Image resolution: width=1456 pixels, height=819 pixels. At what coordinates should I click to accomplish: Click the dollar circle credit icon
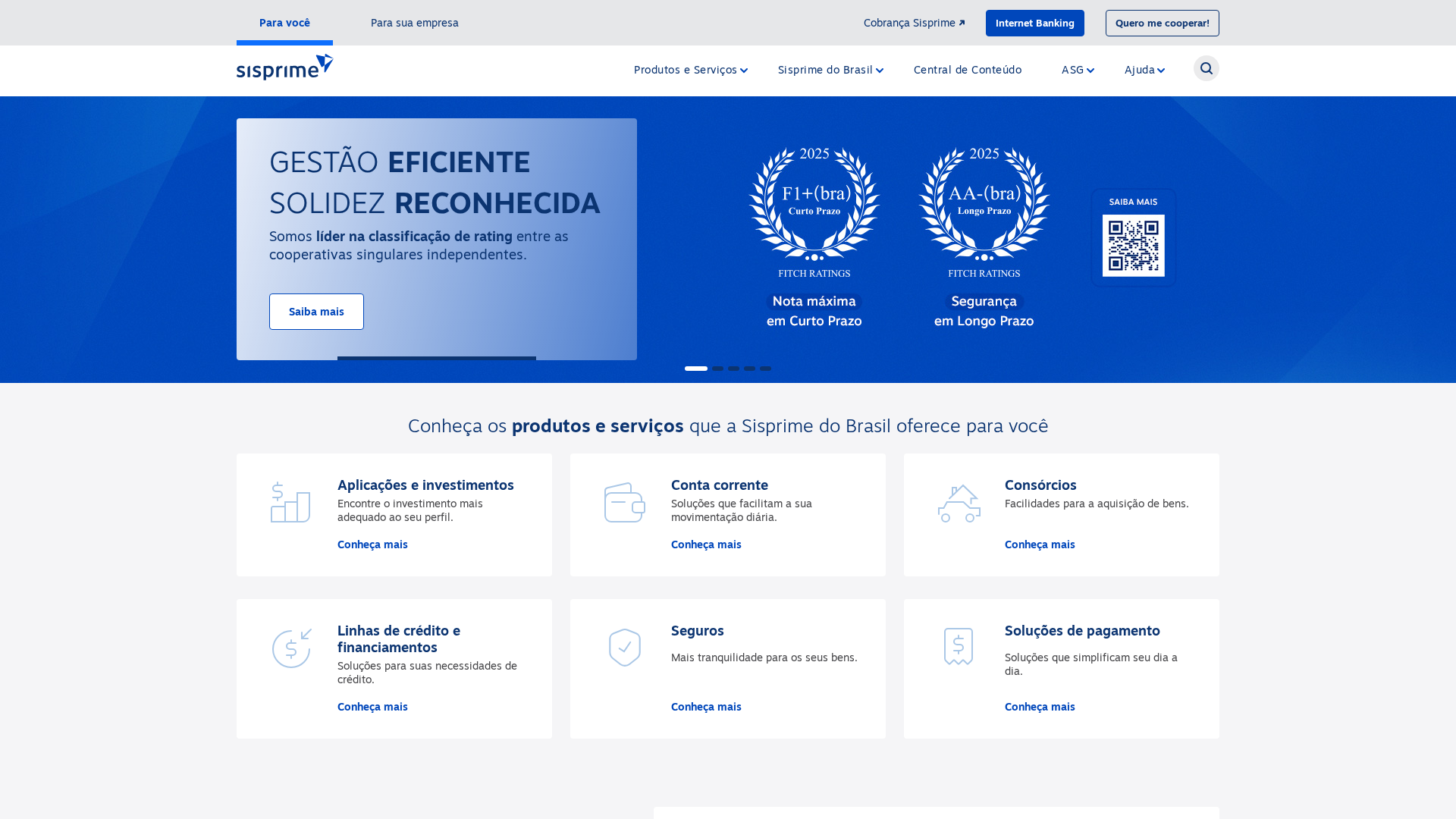[x=291, y=648]
